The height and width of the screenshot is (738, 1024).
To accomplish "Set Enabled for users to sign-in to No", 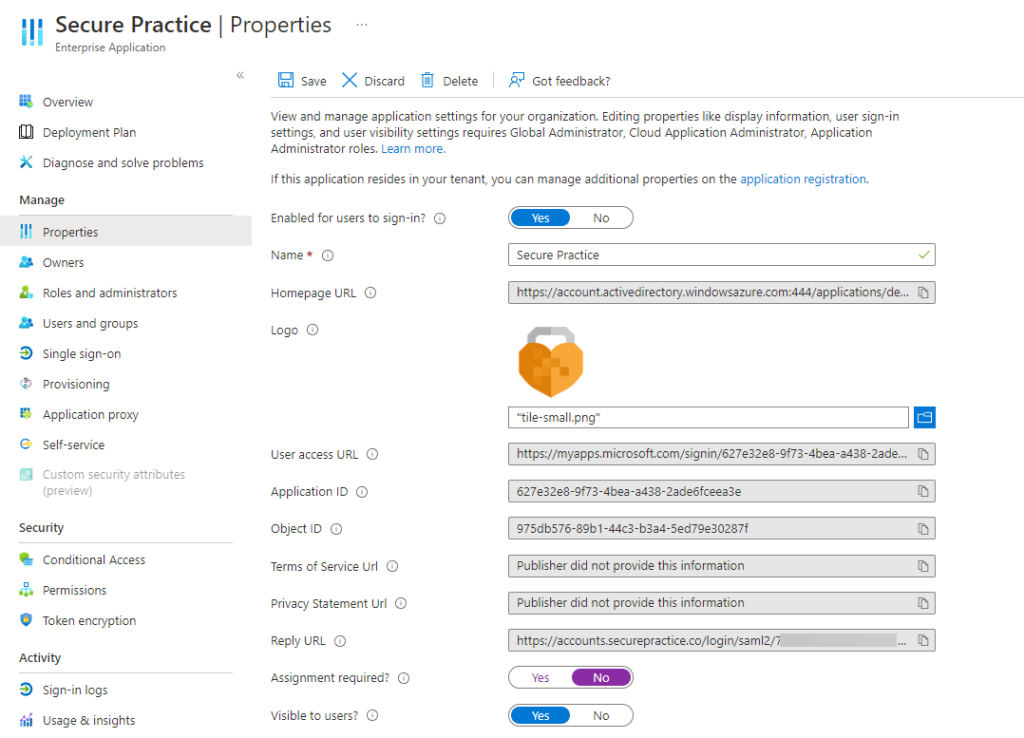I will 601,218.
